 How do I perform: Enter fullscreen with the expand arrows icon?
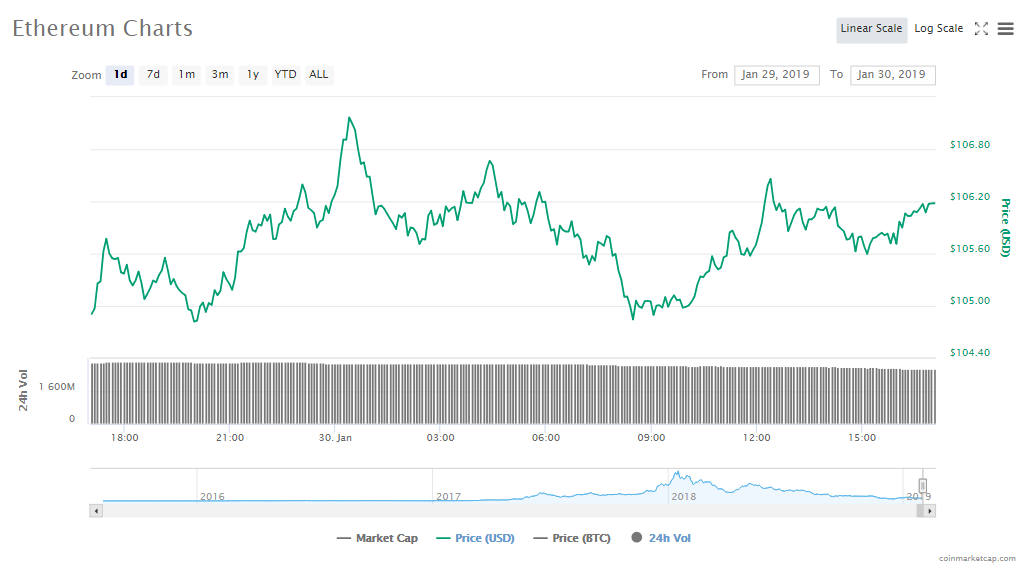[981, 29]
